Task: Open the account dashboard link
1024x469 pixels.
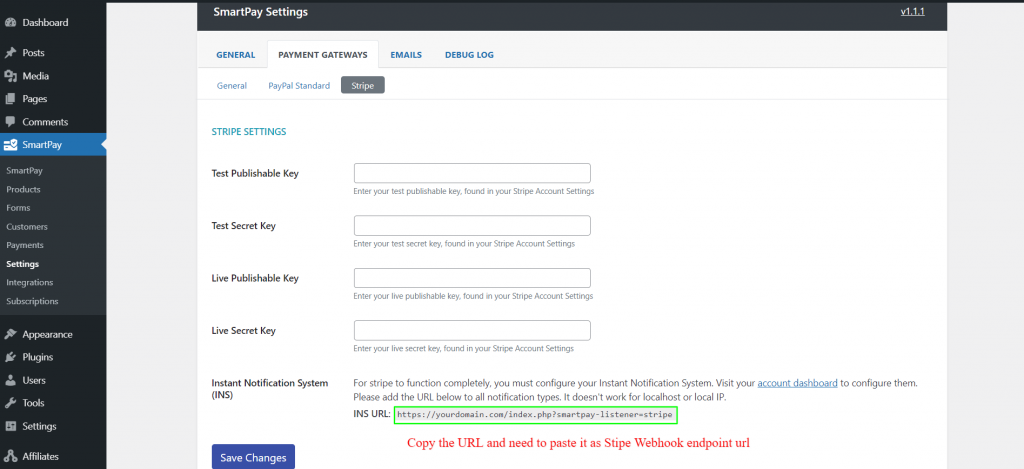Action: (797, 383)
